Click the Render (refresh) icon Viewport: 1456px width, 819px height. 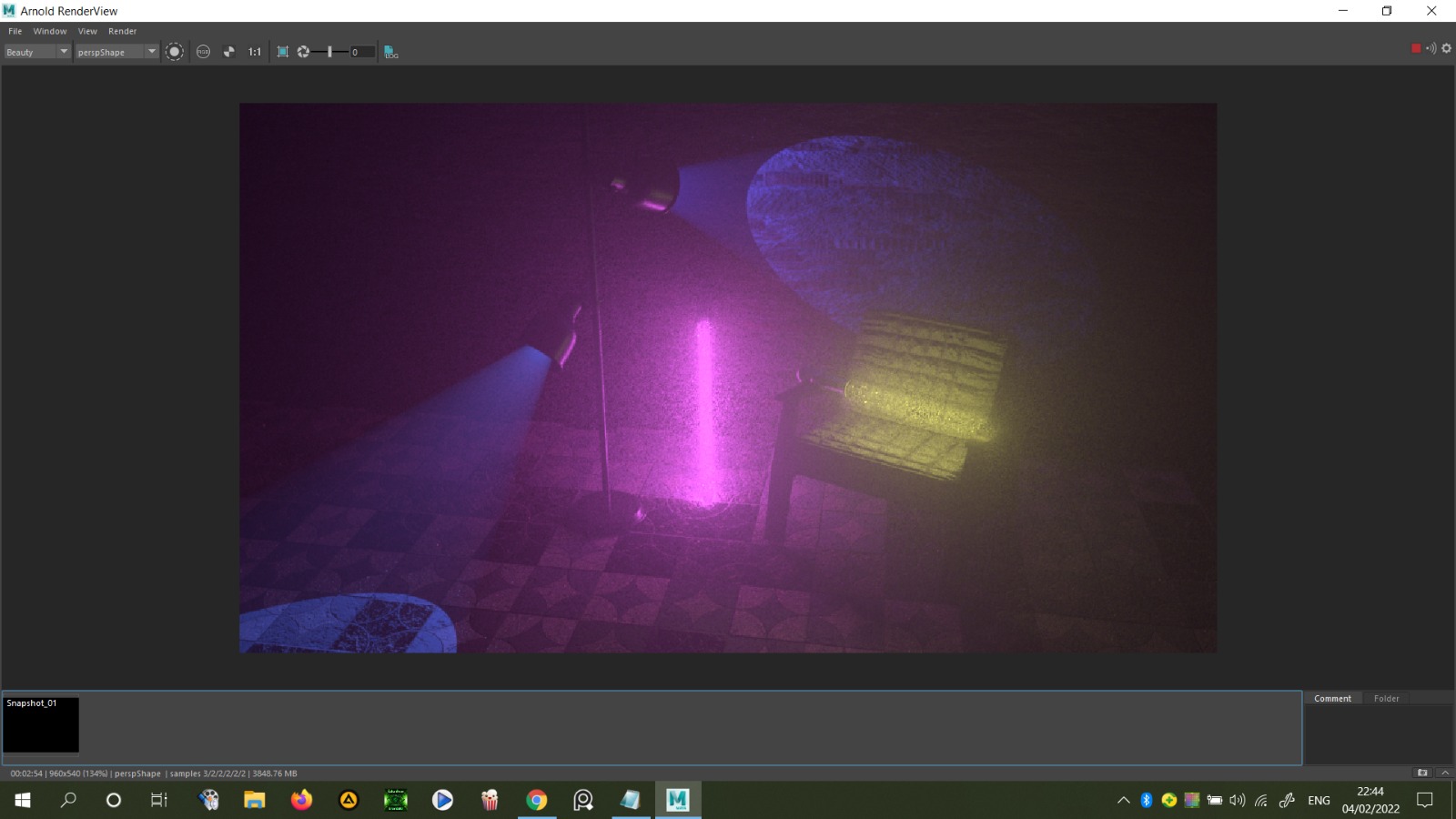coord(173,52)
